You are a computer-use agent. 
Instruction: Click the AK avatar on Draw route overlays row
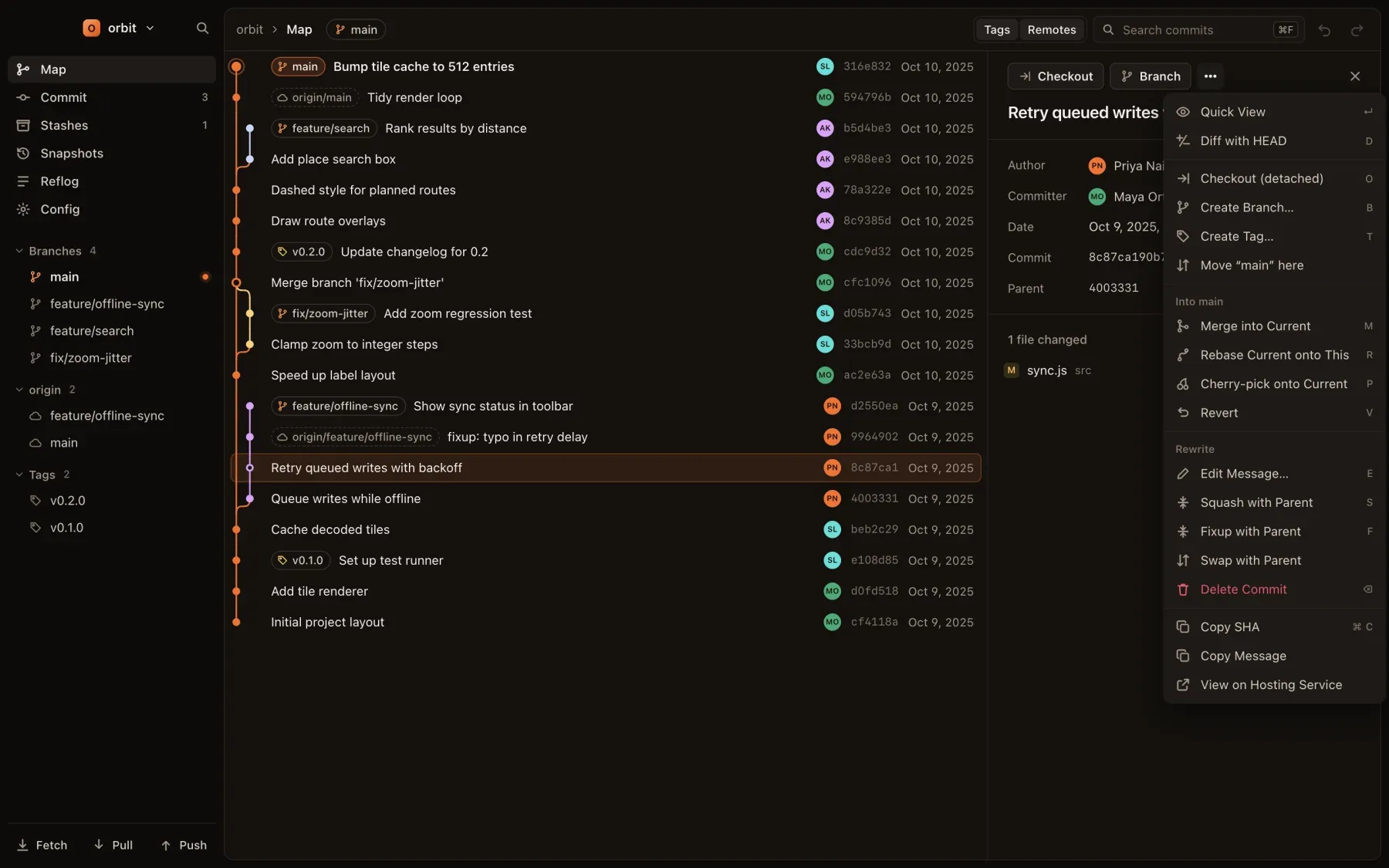tap(825, 221)
